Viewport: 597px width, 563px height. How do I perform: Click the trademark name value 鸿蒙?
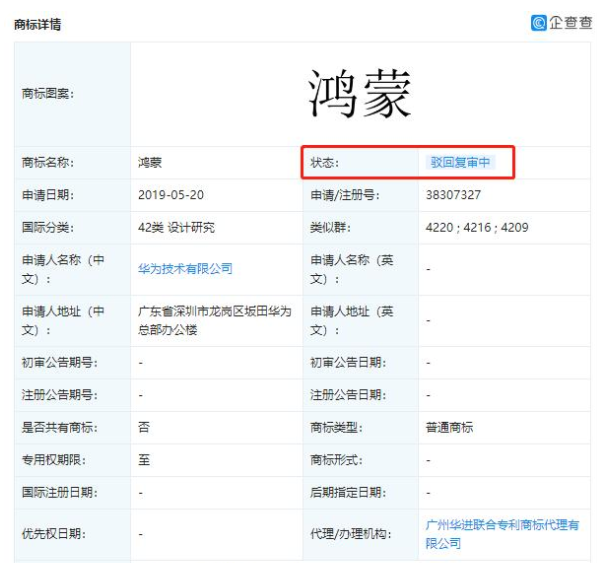click(x=150, y=163)
